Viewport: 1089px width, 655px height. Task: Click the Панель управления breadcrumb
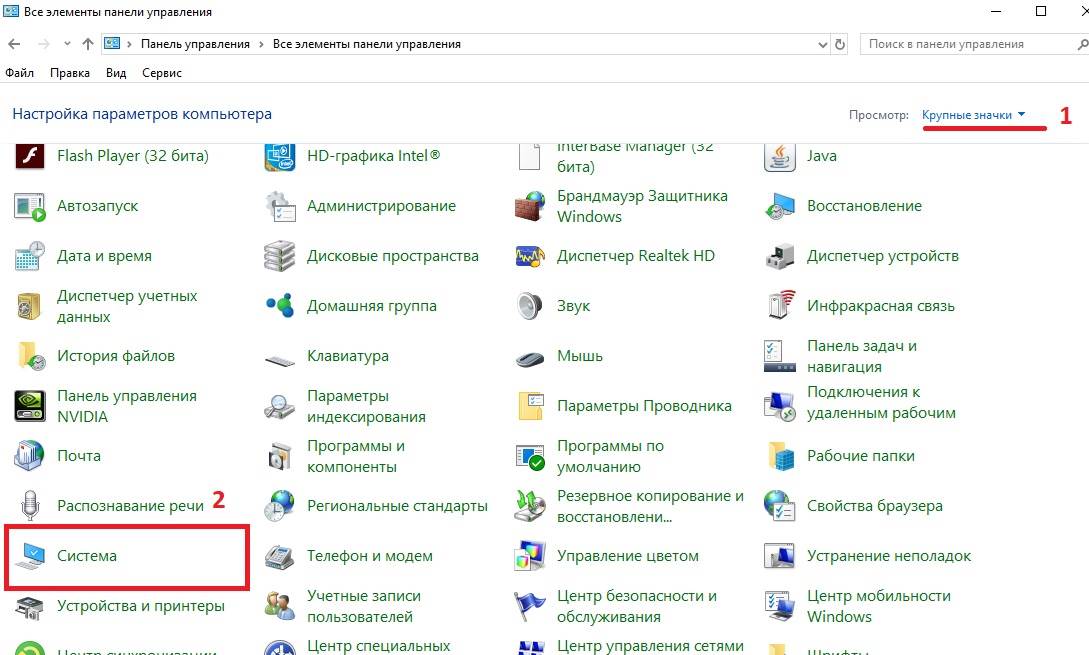pyautogui.click(x=195, y=44)
